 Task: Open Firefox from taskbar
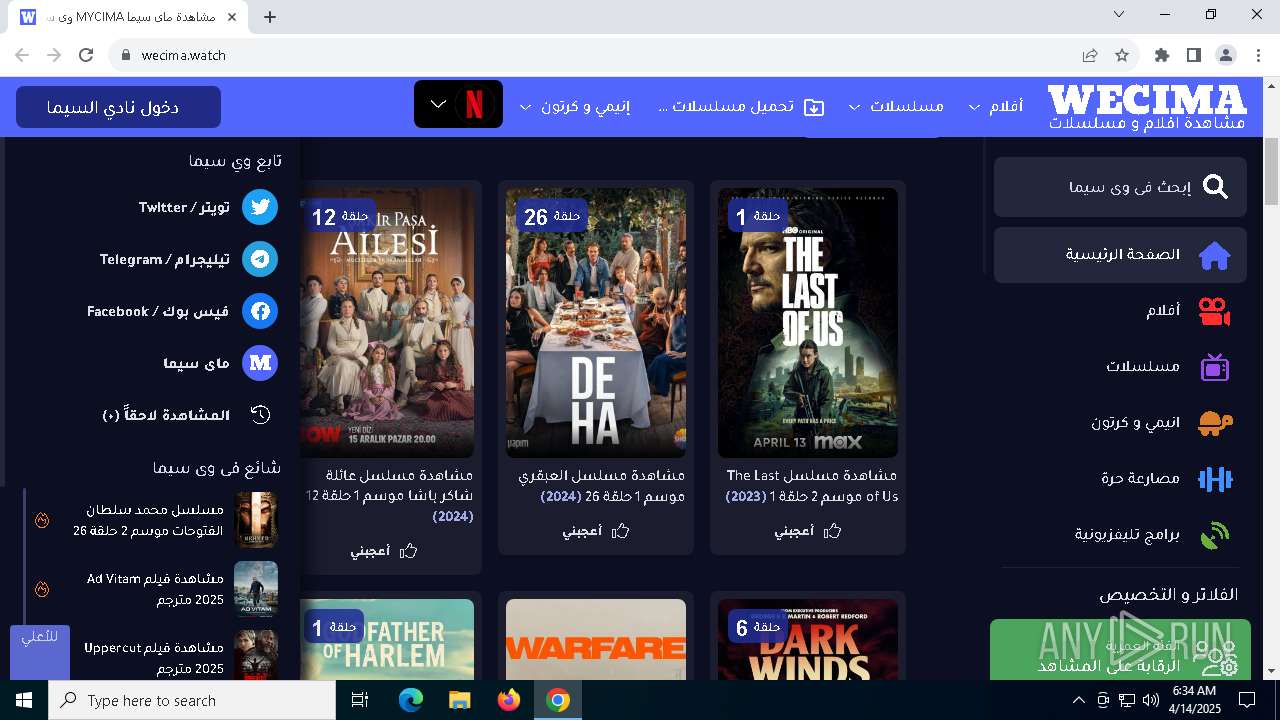click(509, 700)
